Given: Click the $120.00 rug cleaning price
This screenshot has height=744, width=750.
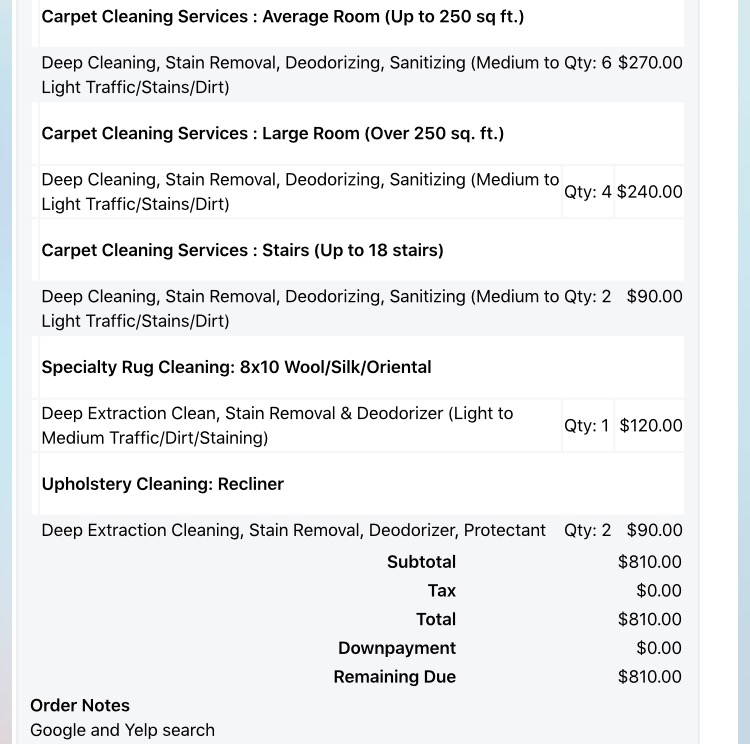Looking at the screenshot, I should (x=651, y=426).
